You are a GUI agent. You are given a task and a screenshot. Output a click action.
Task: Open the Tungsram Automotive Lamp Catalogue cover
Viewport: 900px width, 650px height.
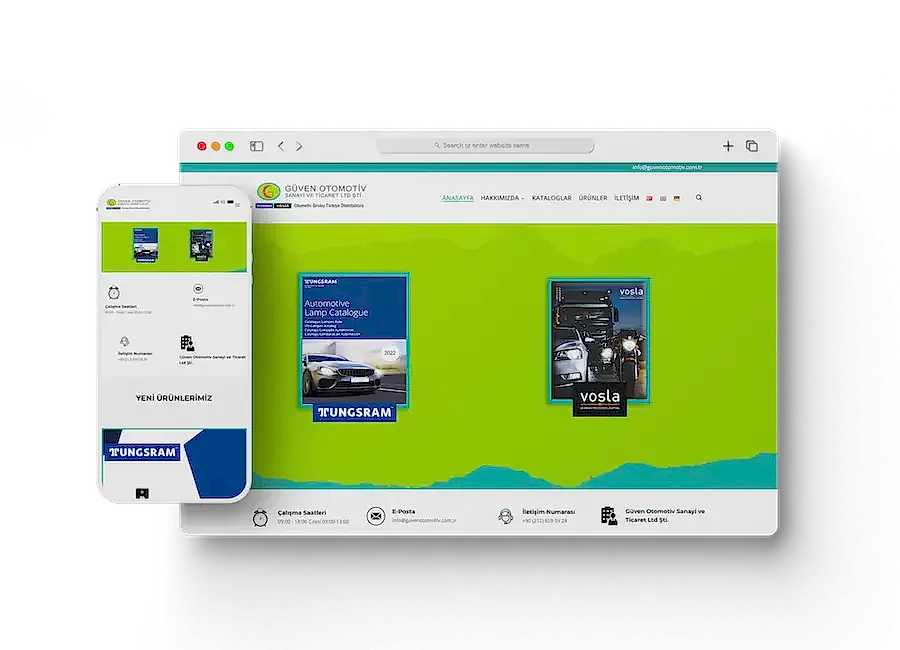[354, 342]
